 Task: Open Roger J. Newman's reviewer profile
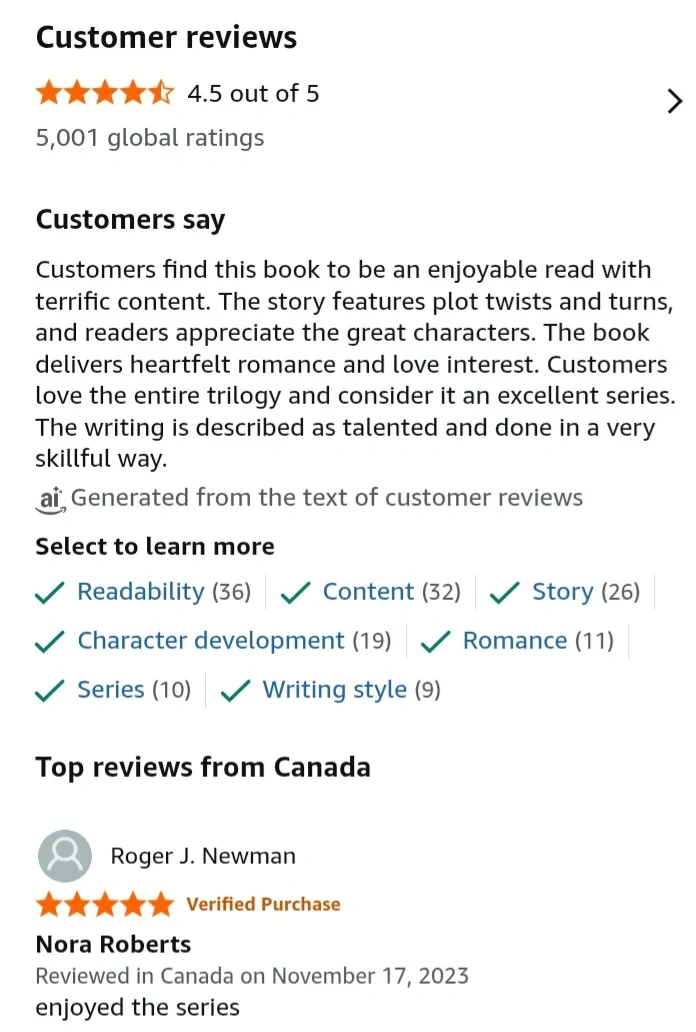[x=203, y=856]
